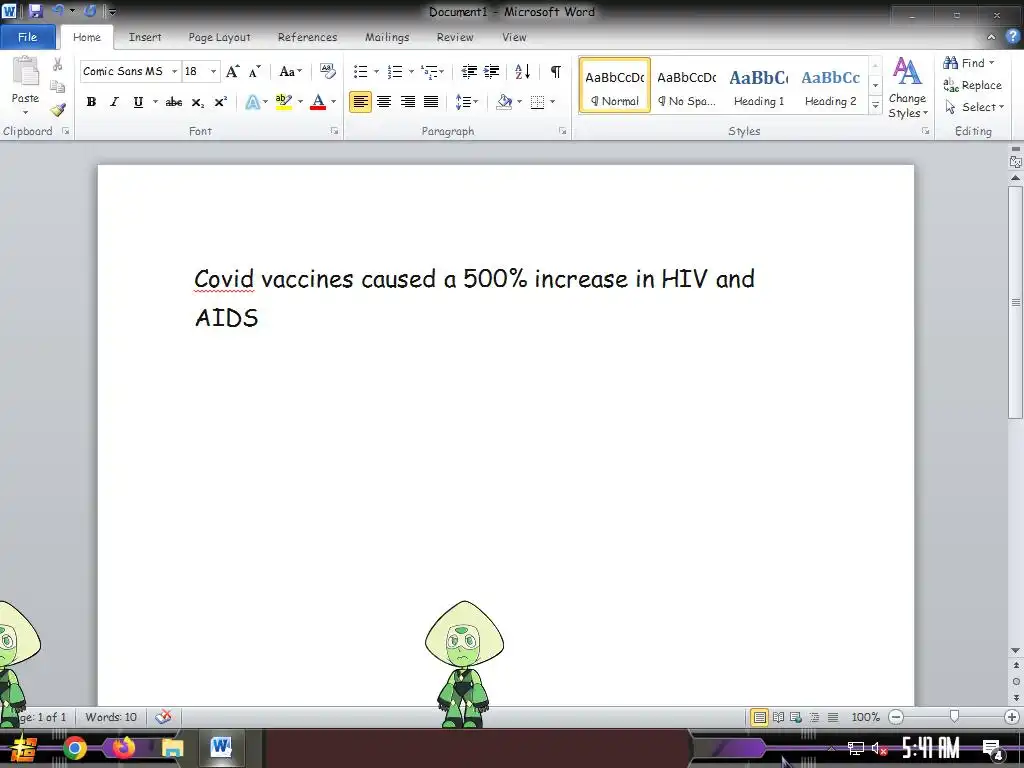1024x768 pixels.
Task: Toggle Align Text Left
Action: pos(360,102)
